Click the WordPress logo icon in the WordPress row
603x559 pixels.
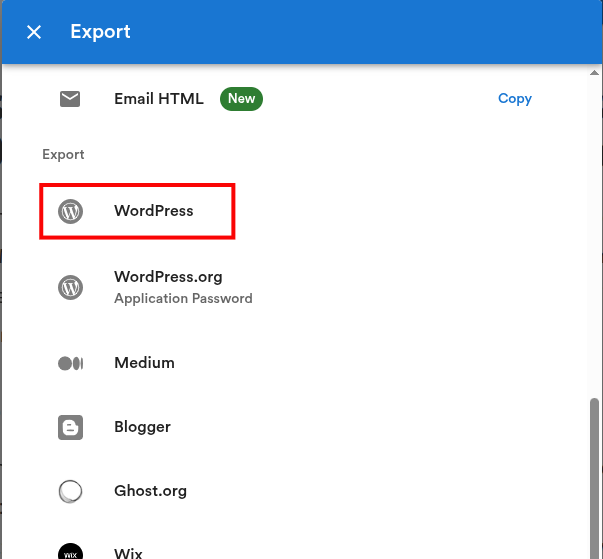[x=70, y=211]
